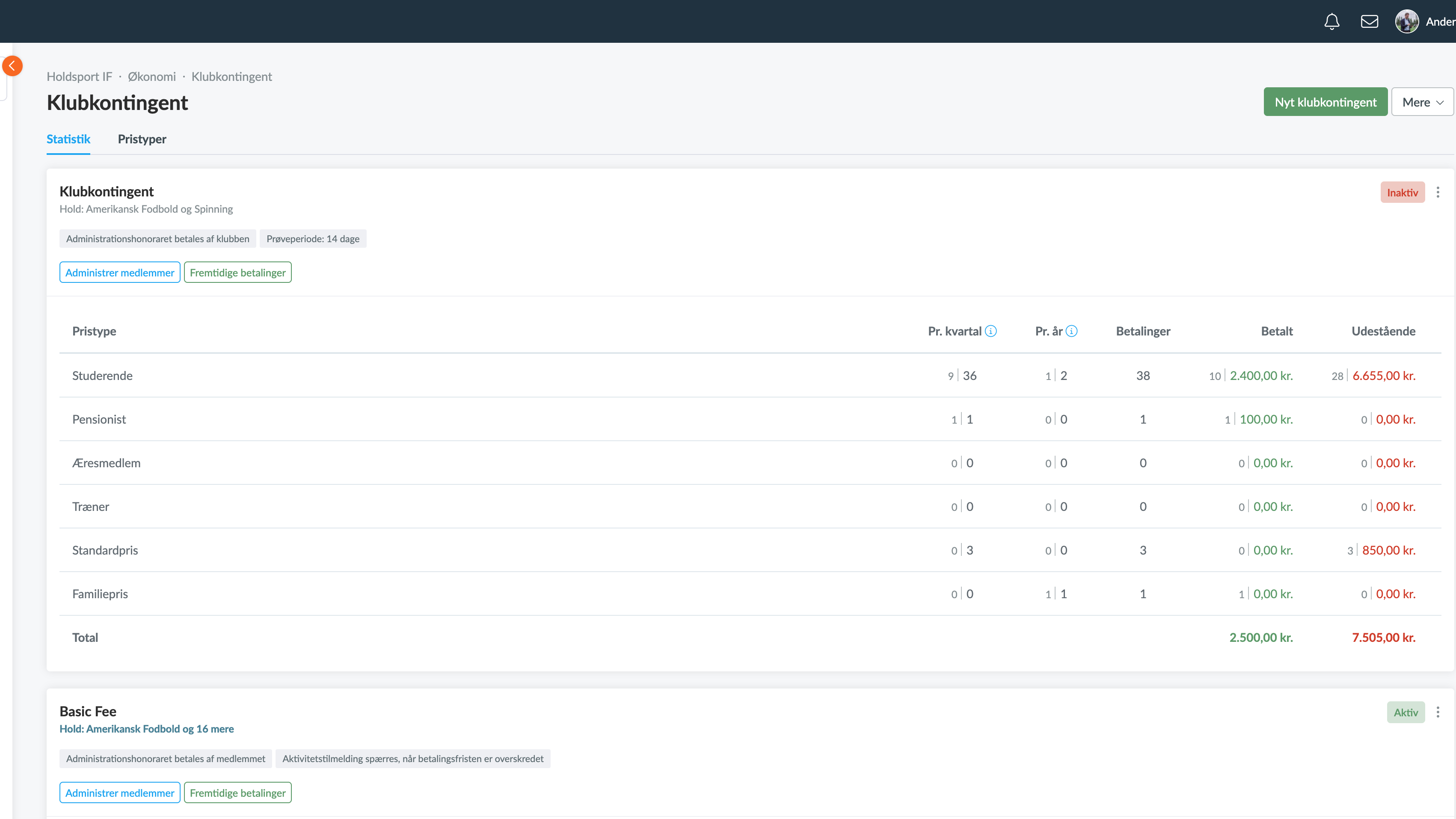Click the Betalt column header
Screen dimensions: 1456x819
(1277, 331)
